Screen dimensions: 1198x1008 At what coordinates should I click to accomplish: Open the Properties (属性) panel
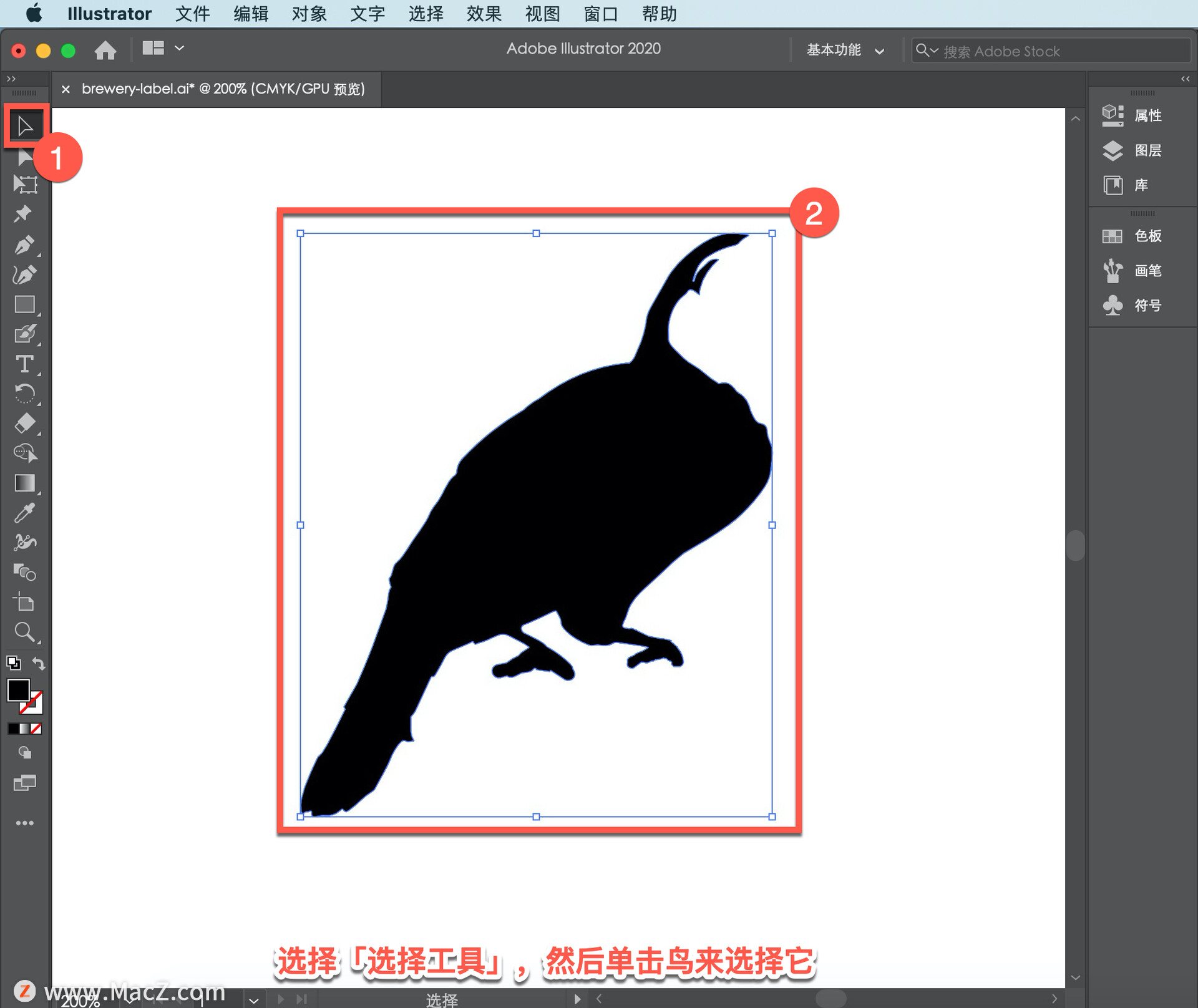point(1132,115)
